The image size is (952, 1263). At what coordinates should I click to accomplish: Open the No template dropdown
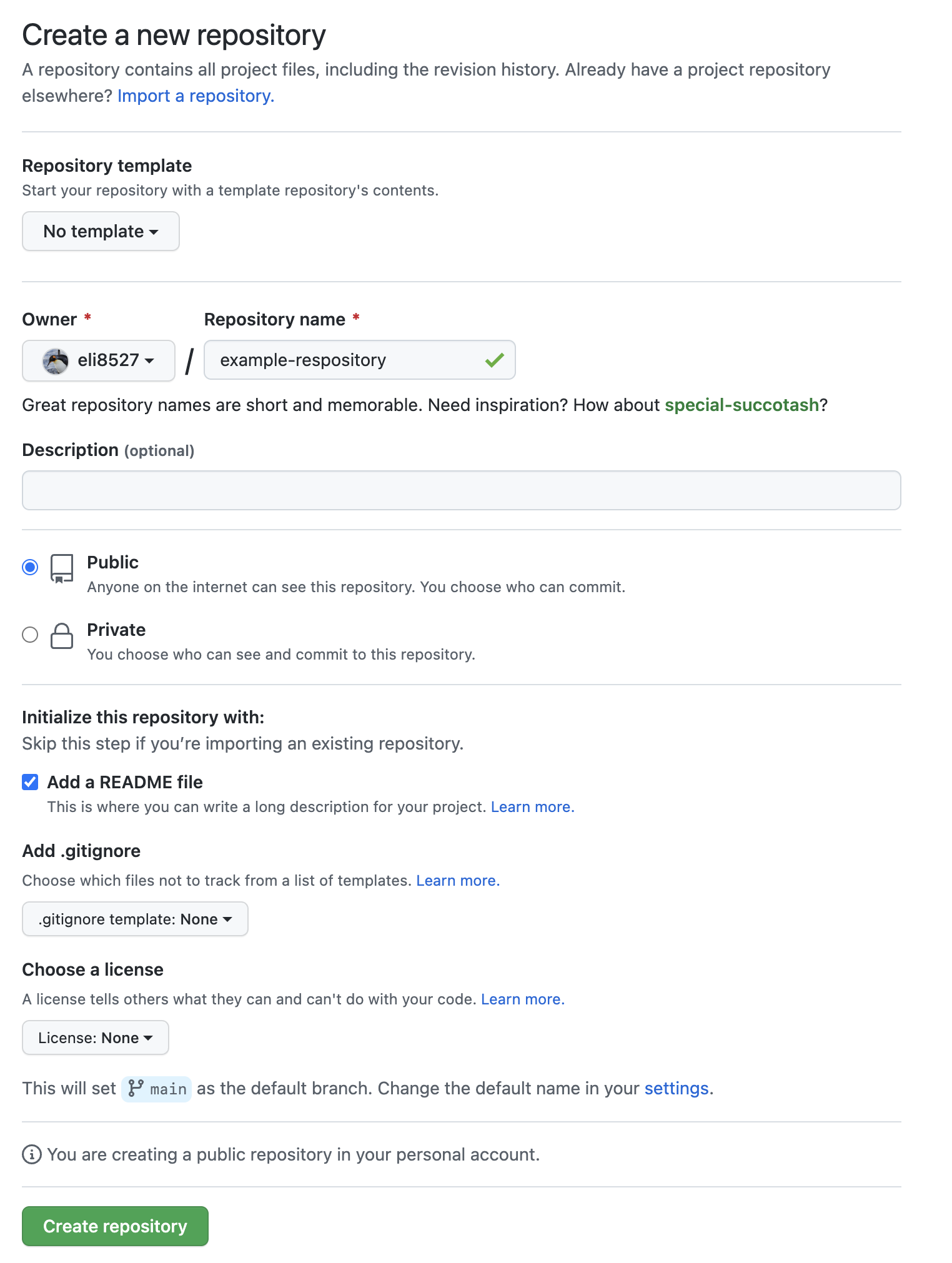click(101, 231)
